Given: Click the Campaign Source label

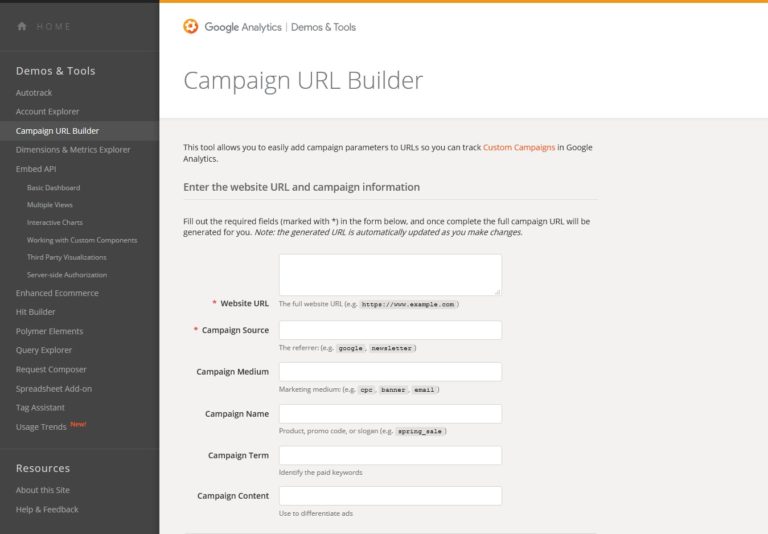Looking at the screenshot, I should click(235, 330).
